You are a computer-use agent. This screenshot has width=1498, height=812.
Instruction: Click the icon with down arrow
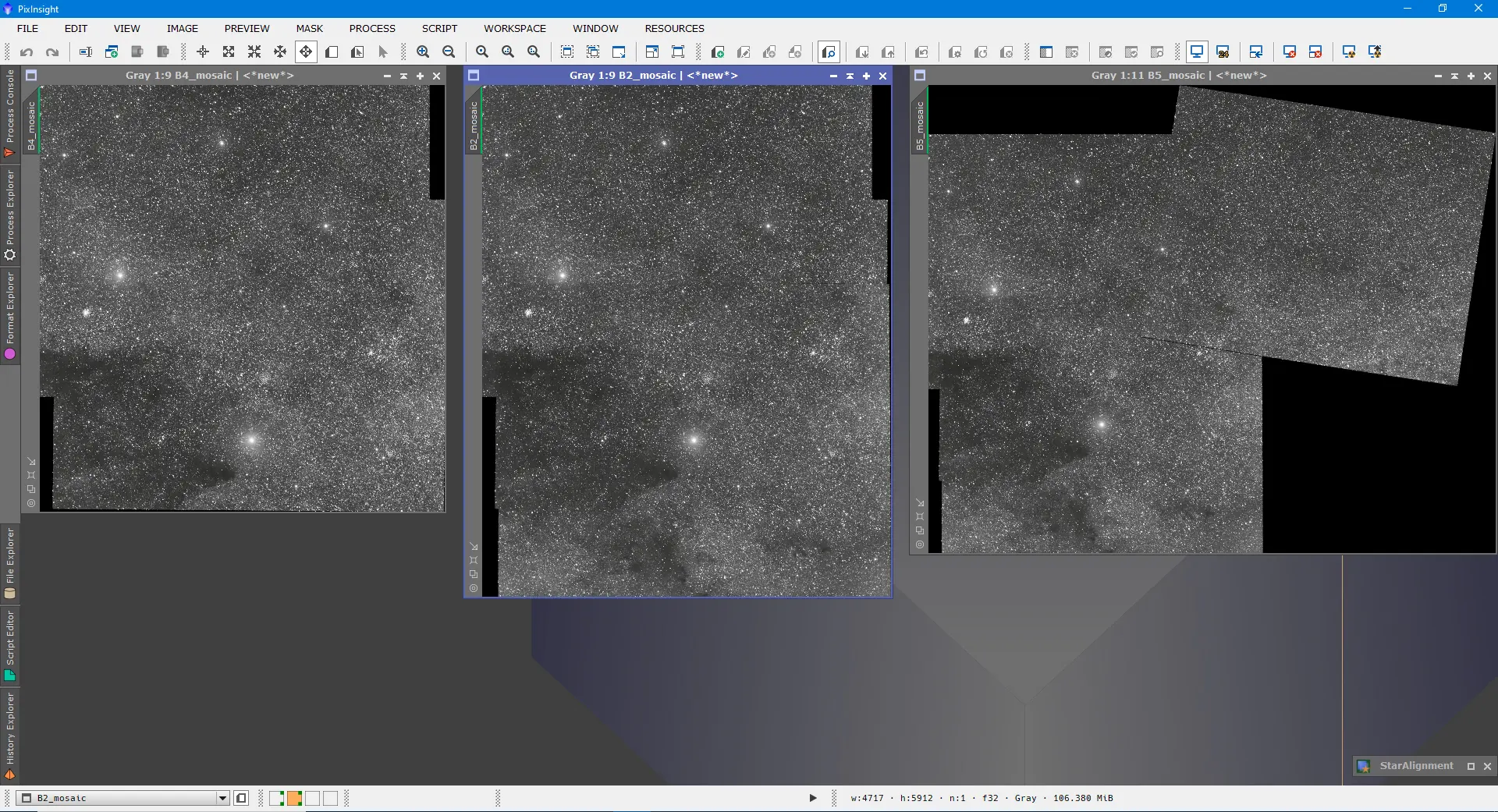click(862, 52)
